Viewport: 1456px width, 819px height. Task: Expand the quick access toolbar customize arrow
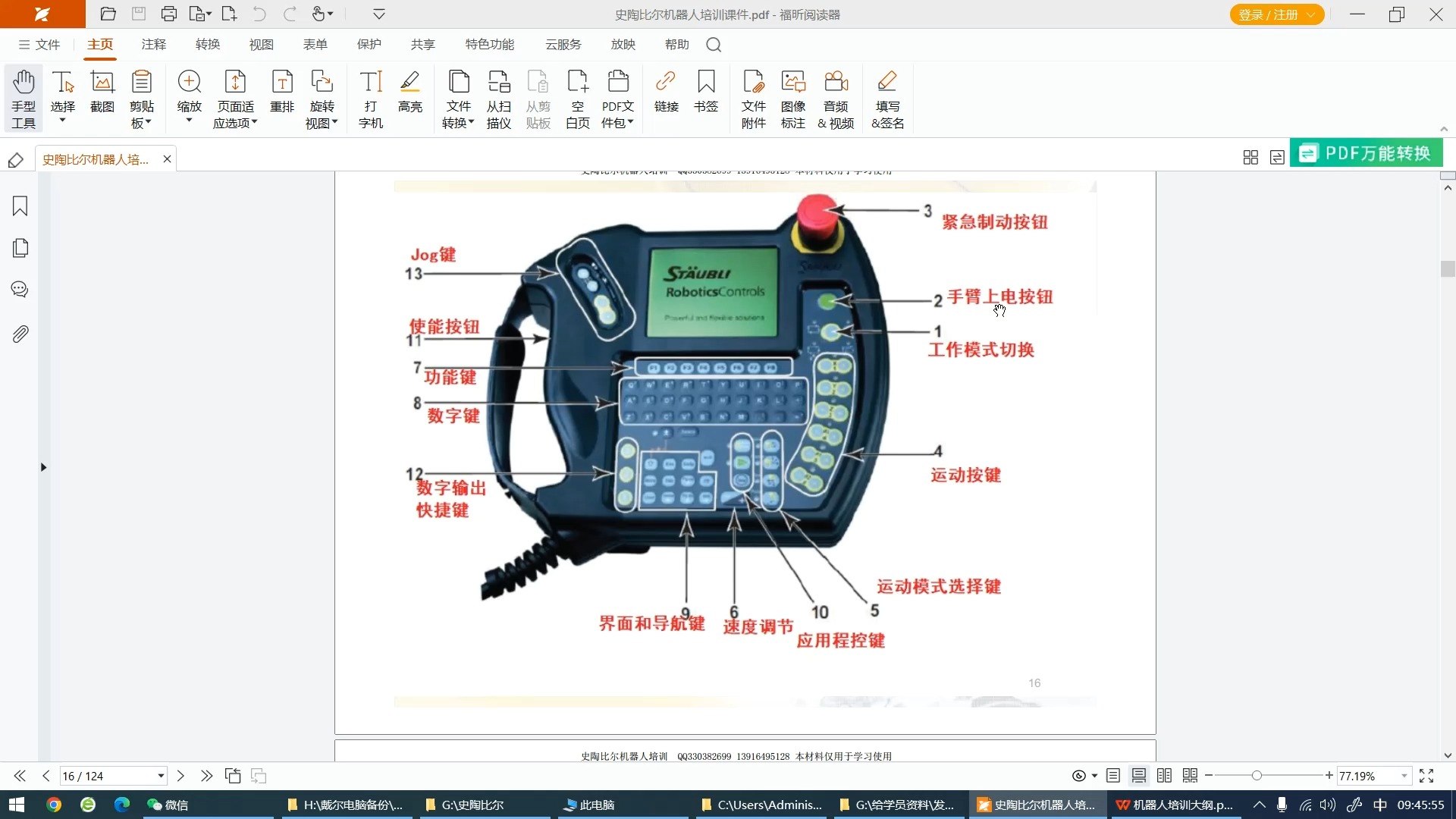(379, 14)
